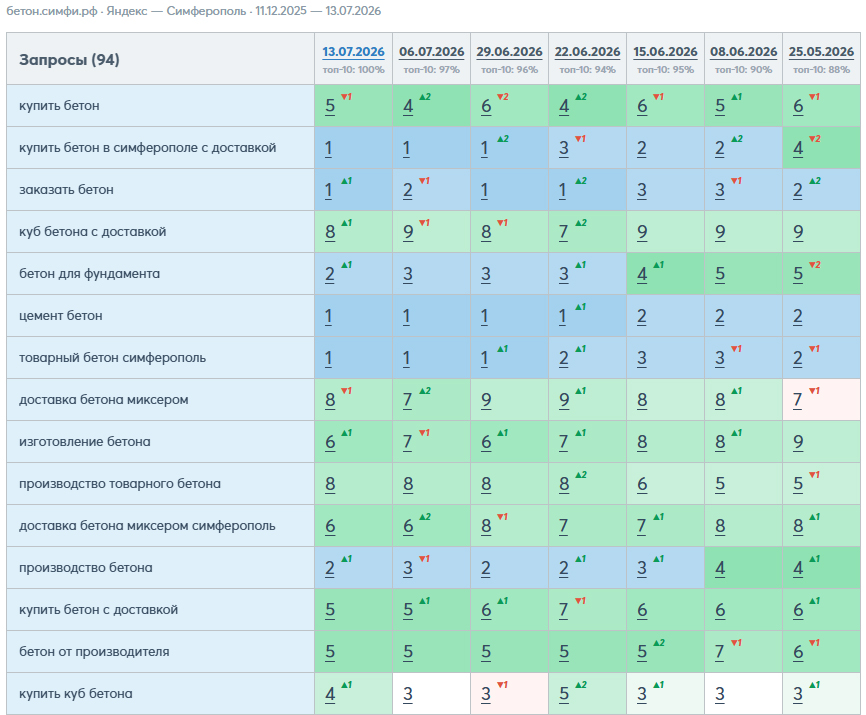Open the 06.07.2026 date column header
Image resolution: width=866 pixels, height=715 pixels.
[x=431, y=52]
